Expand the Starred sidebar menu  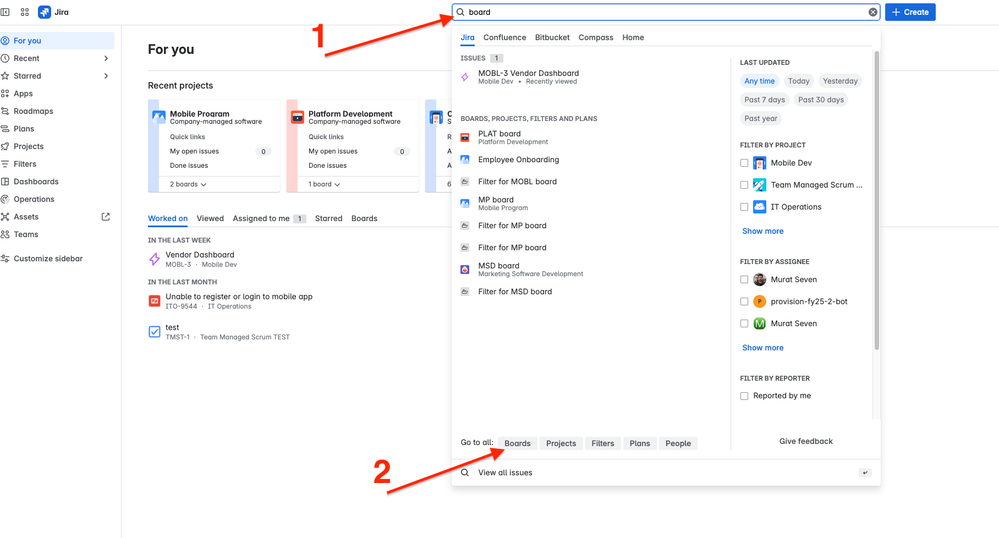(106, 76)
